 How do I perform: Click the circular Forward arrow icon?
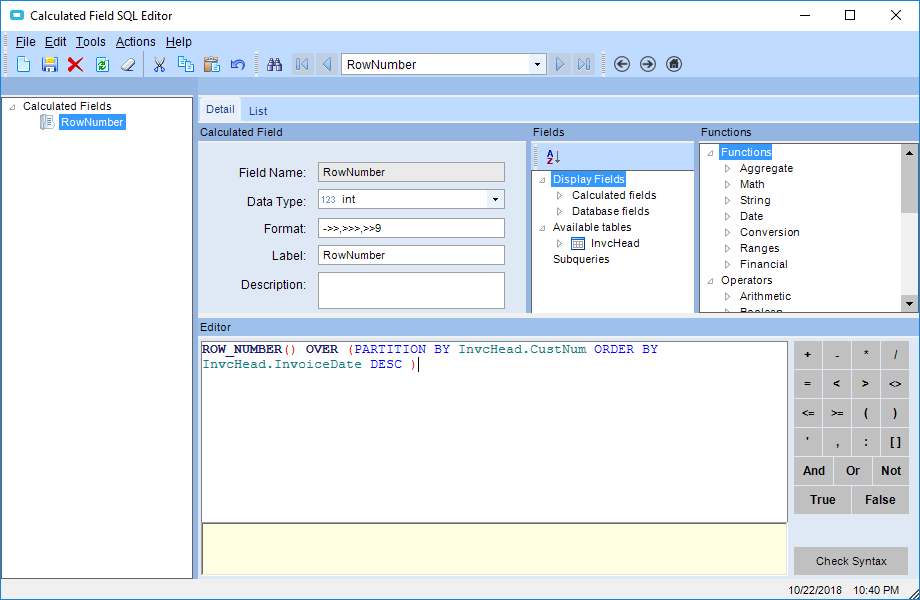(x=648, y=64)
